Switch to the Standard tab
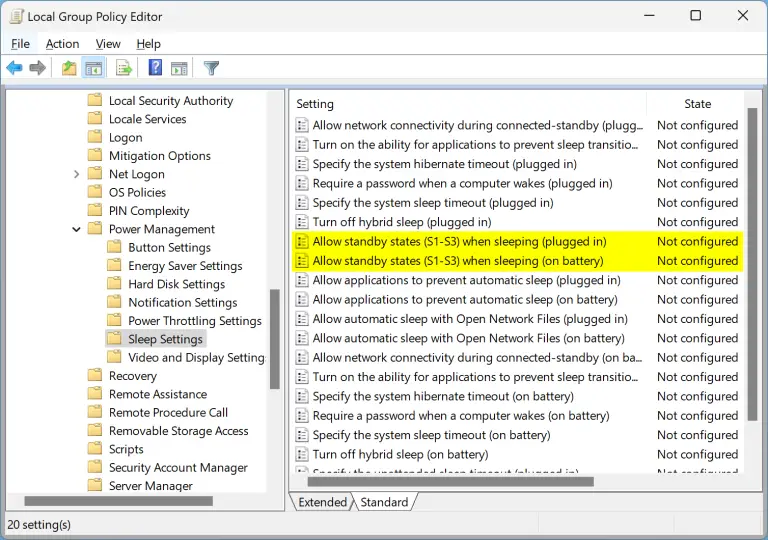Screen dimensions: 768x540 pos(384,502)
